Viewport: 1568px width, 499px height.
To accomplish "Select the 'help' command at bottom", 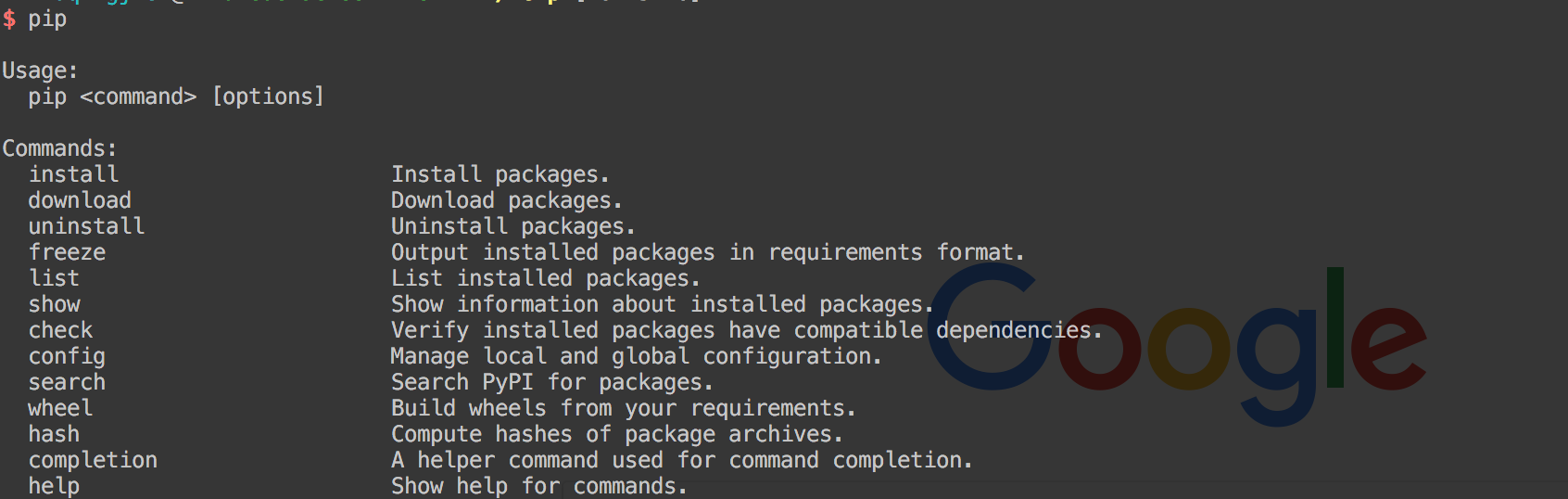I will point(54,486).
